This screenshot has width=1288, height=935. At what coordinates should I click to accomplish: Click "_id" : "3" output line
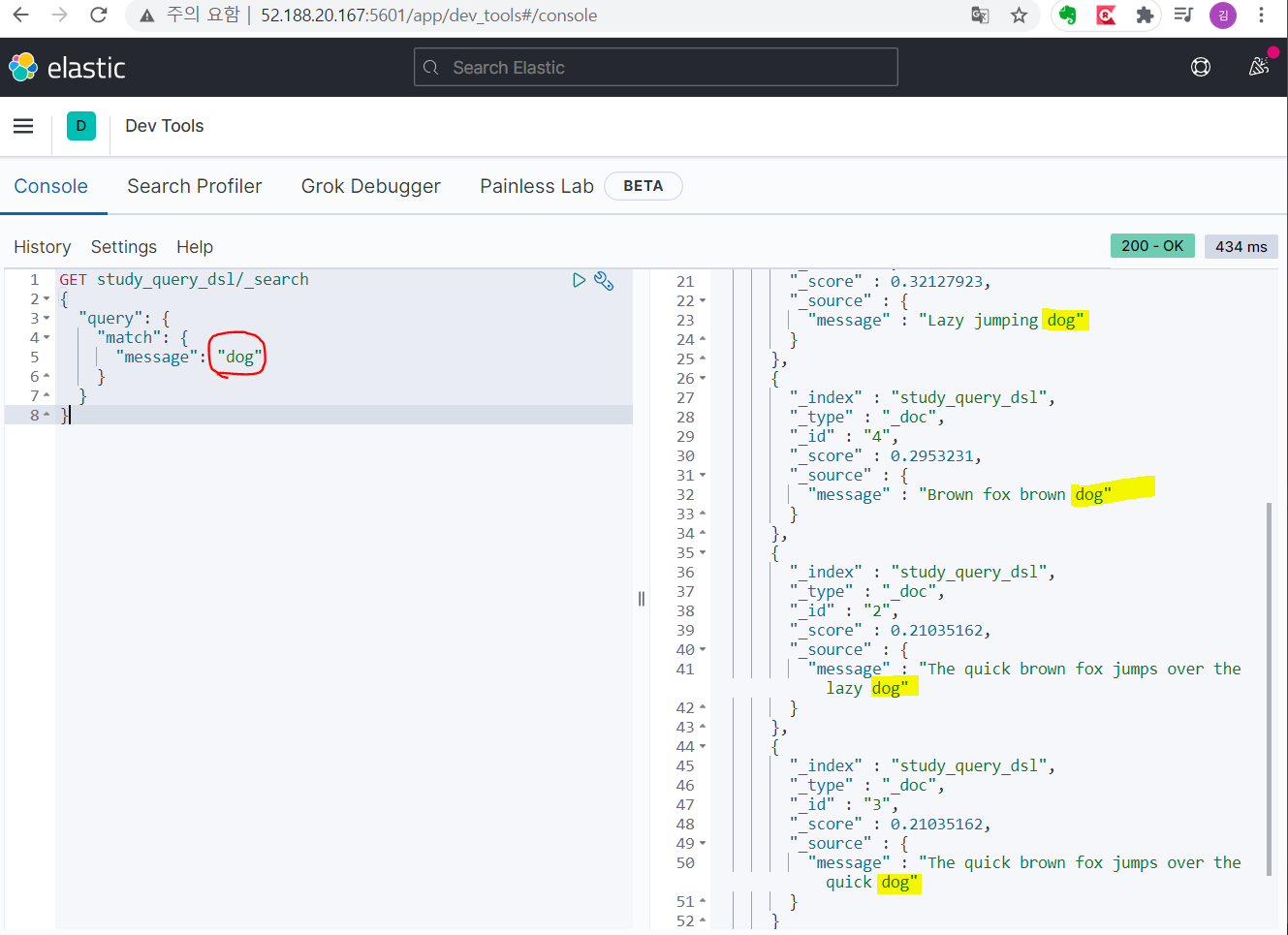click(x=844, y=804)
